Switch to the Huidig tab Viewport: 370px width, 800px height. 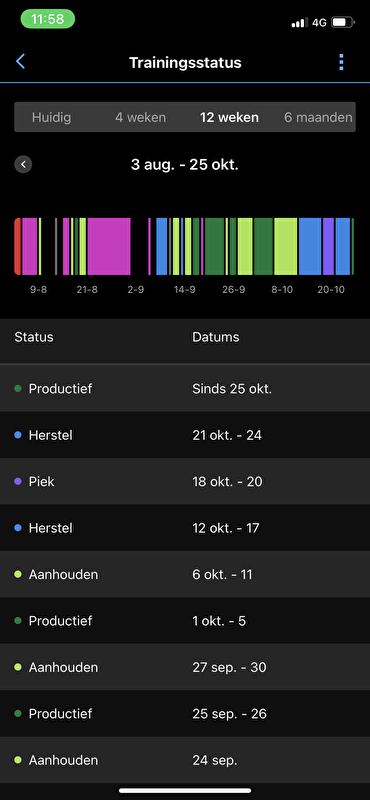[52, 117]
